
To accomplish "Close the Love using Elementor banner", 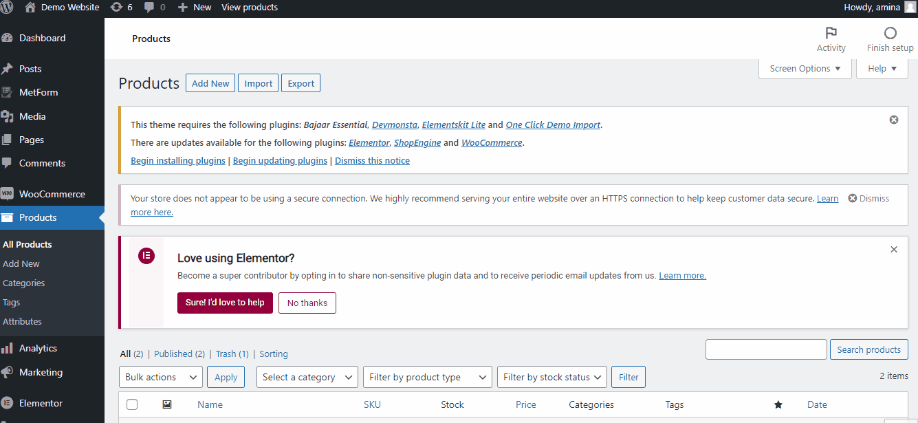I will 893,249.
